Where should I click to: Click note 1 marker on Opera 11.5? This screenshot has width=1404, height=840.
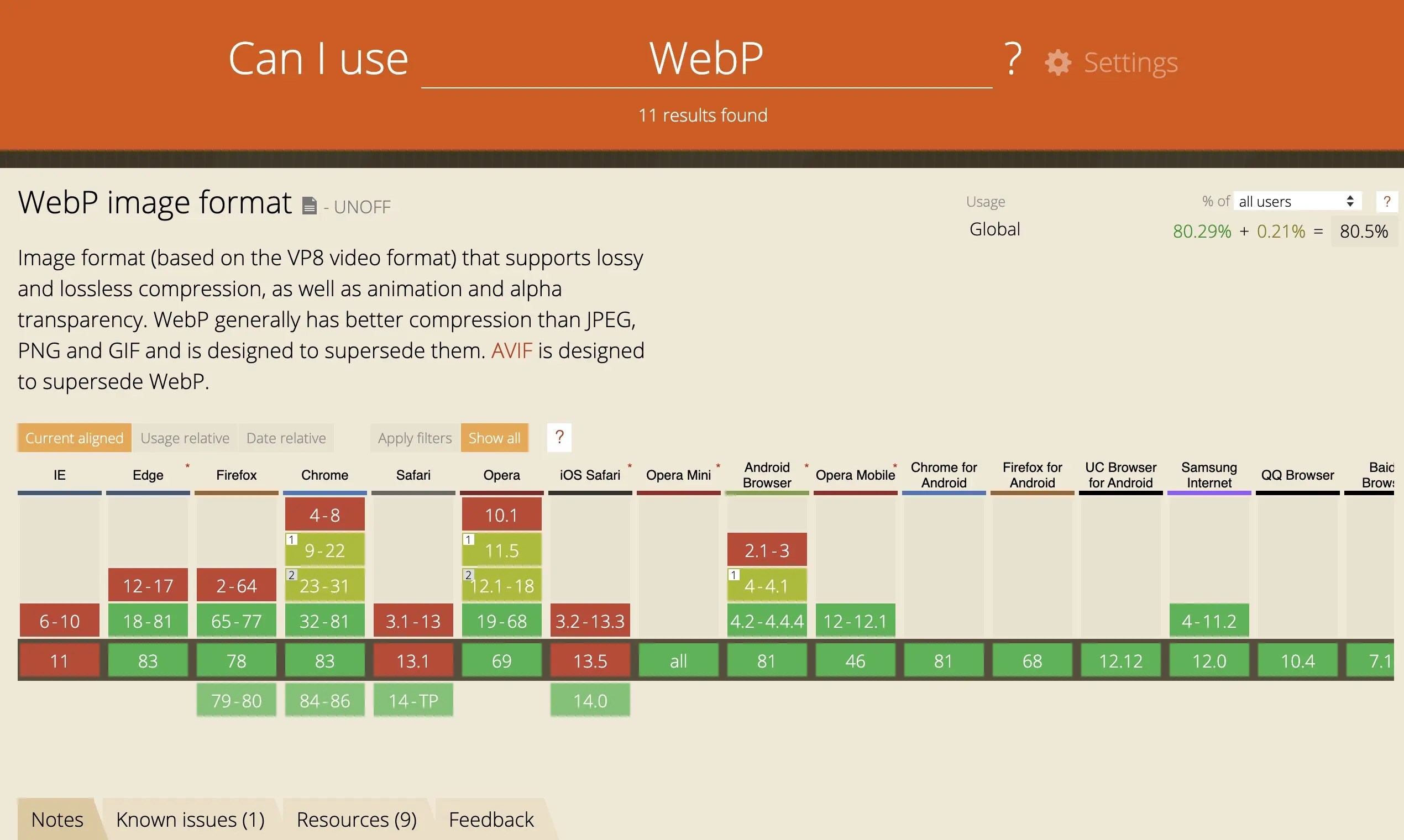click(468, 539)
